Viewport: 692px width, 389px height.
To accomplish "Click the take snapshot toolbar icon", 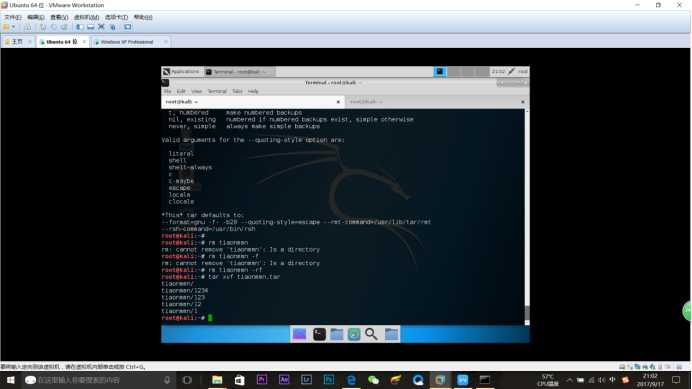I will coord(43,27).
